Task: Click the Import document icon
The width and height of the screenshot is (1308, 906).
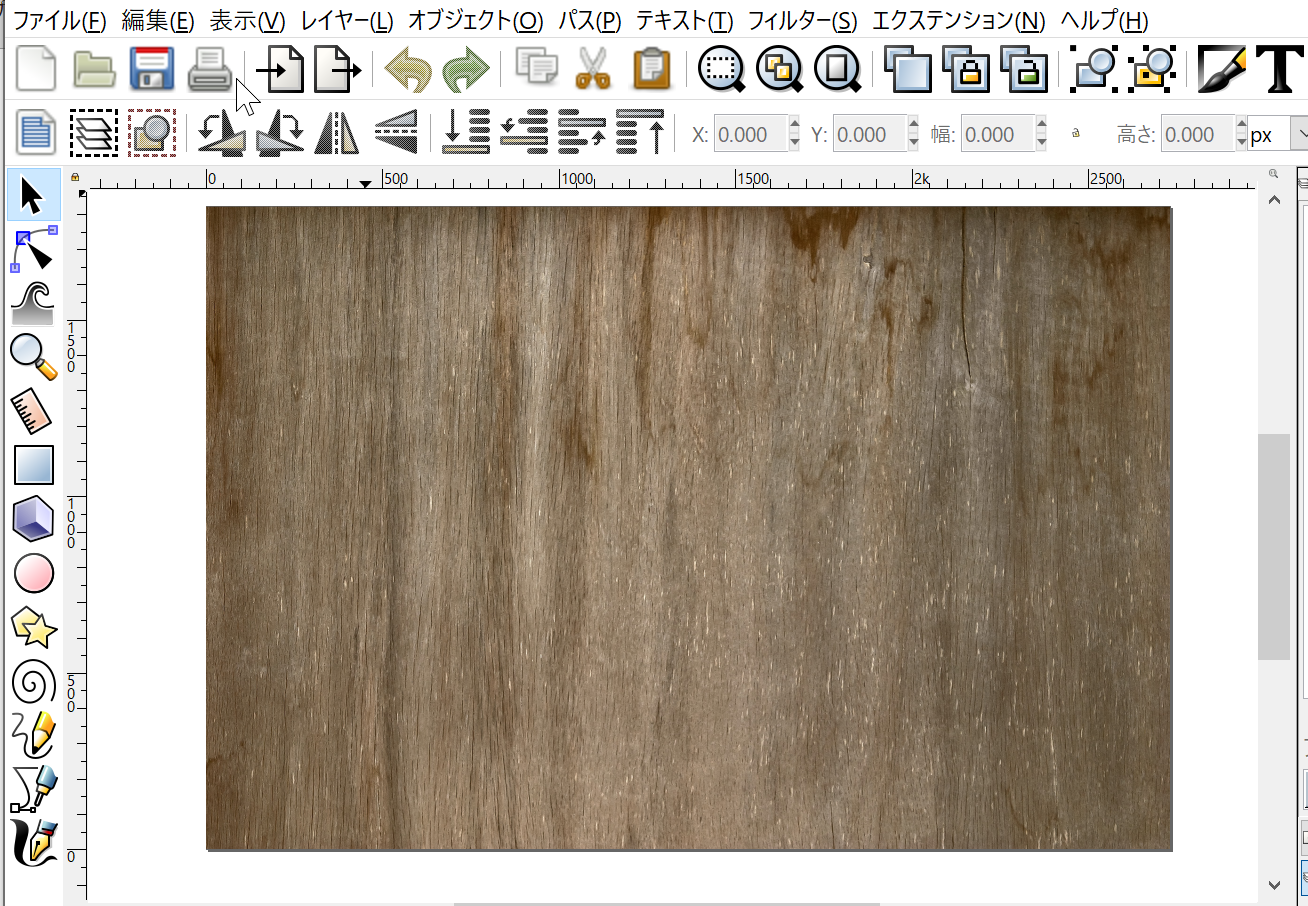Action: [x=279, y=70]
